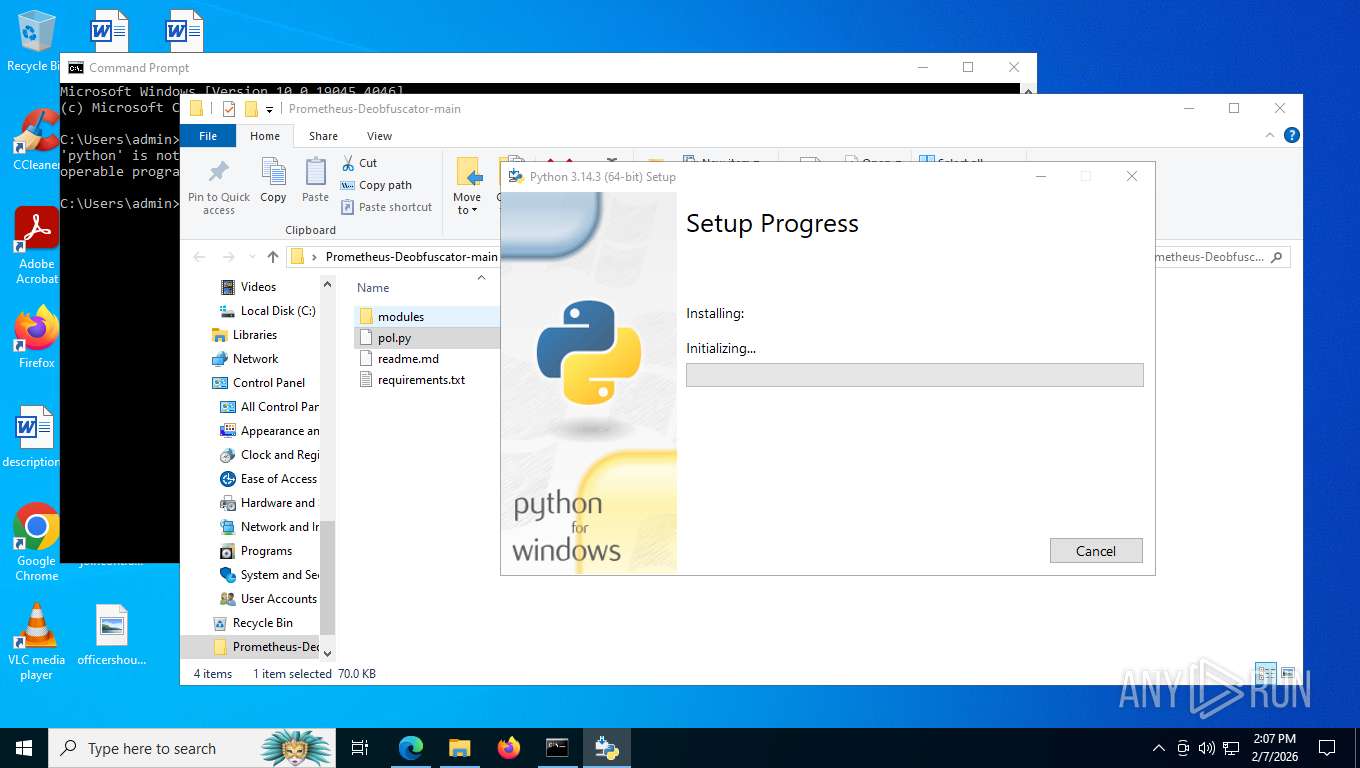Switch to the Home ribbon tab

point(265,136)
